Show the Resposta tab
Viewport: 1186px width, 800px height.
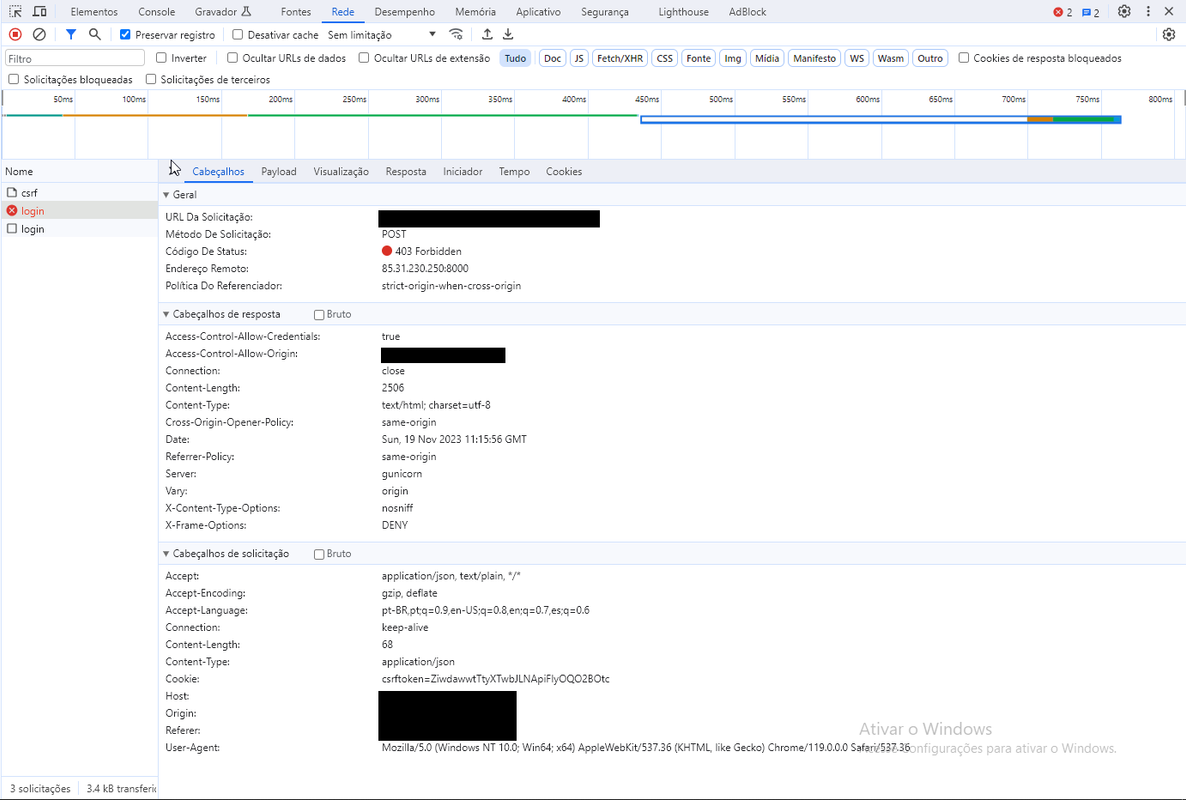tap(406, 172)
